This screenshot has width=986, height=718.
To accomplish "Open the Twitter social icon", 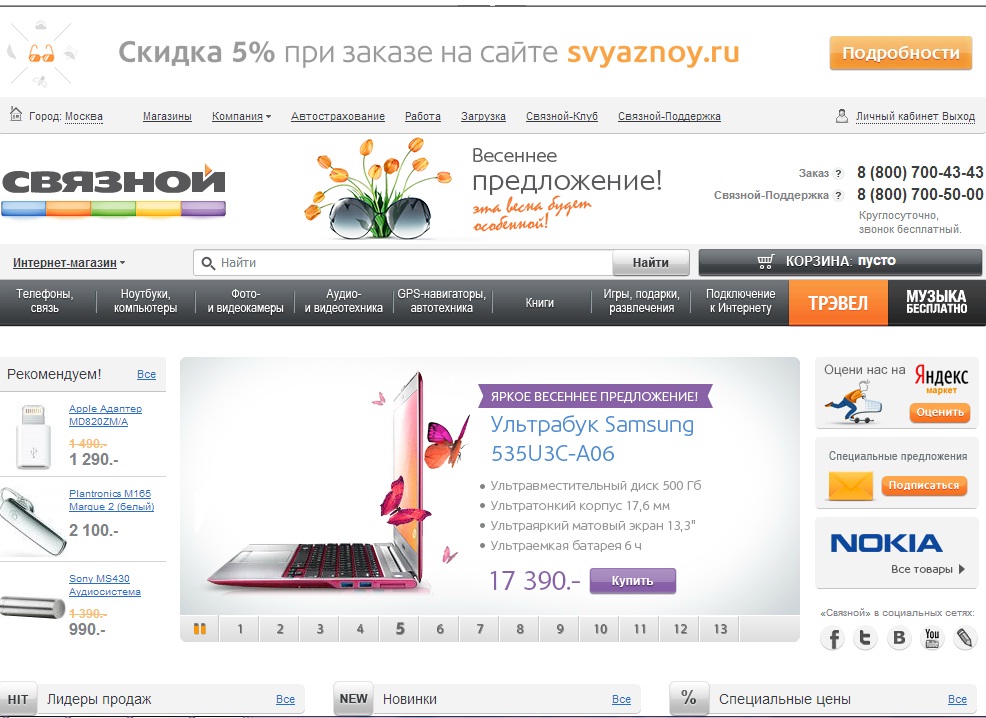I will [866, 639].
